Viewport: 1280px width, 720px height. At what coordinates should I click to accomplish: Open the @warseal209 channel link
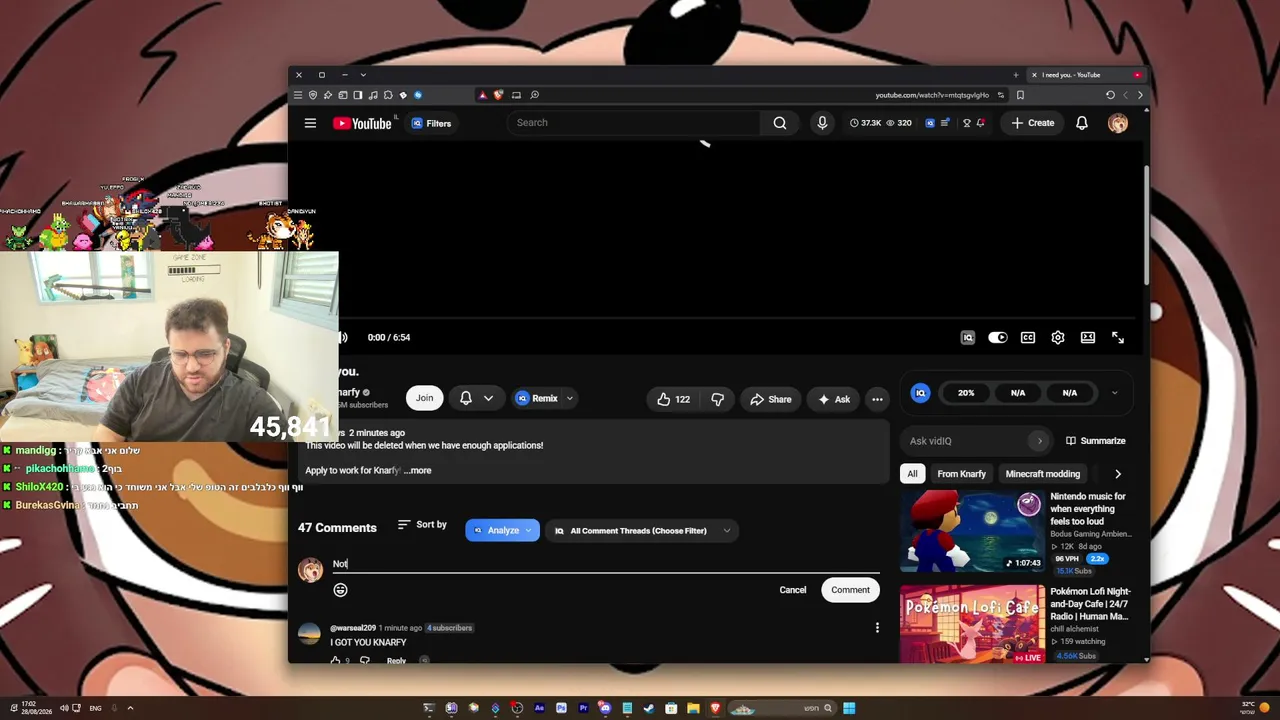[x=353, y=628]
